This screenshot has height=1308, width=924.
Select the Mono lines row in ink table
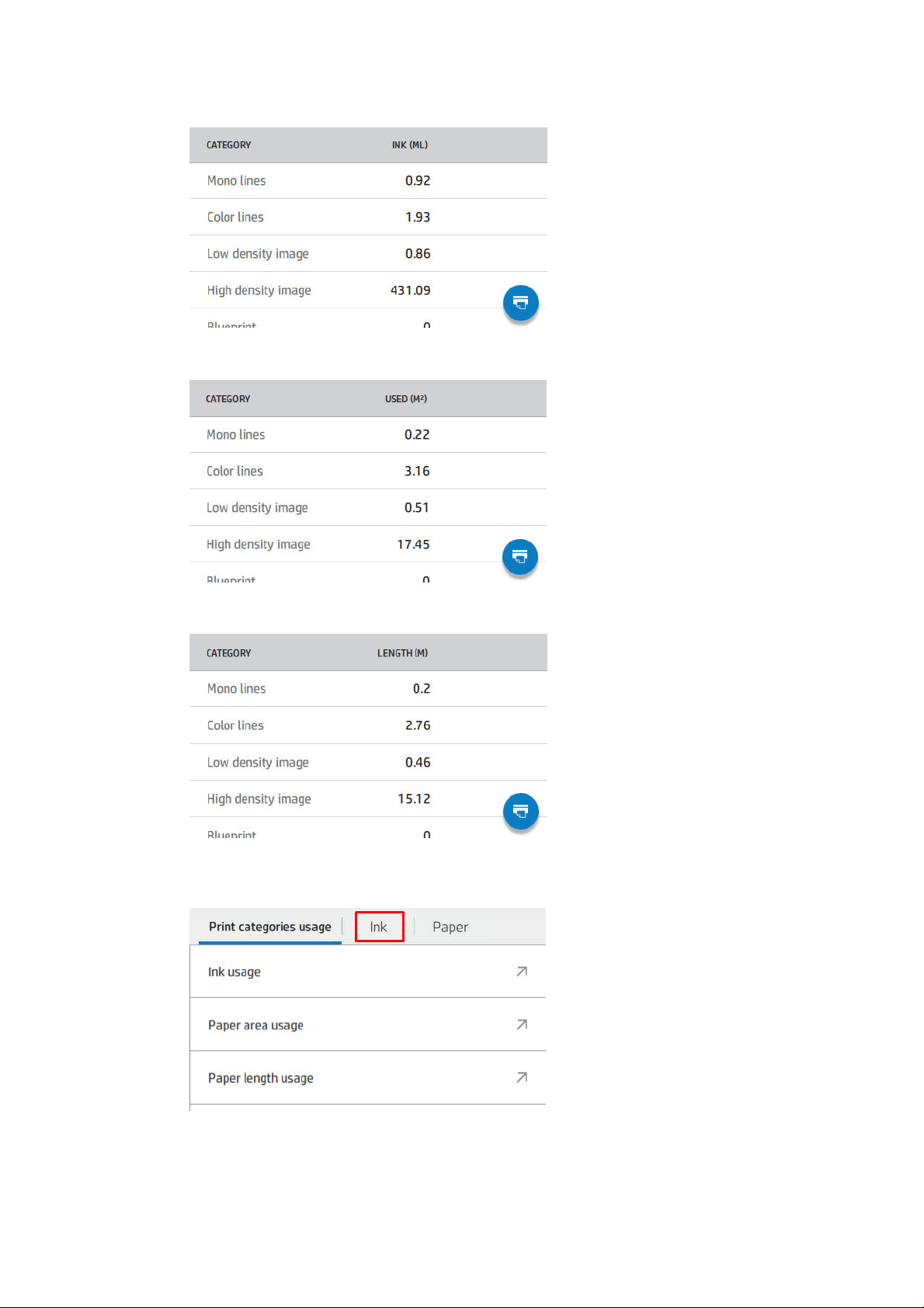[368, 181]
